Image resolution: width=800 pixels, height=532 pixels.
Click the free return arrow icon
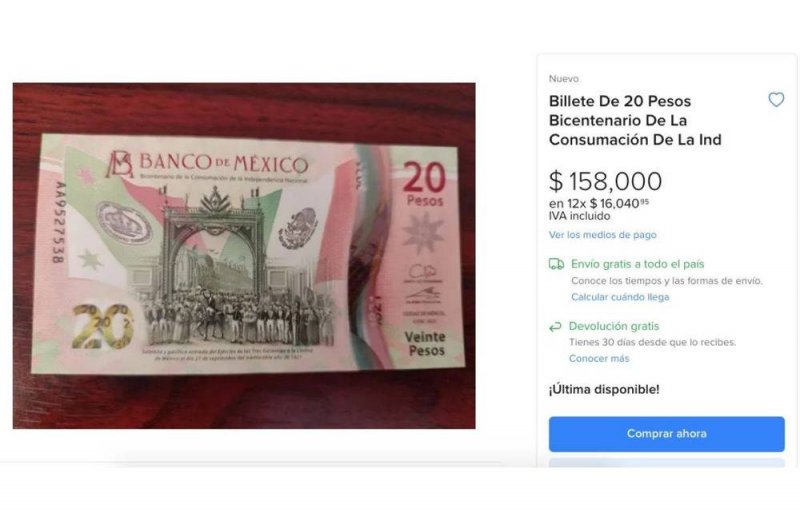tap(555, 327)
